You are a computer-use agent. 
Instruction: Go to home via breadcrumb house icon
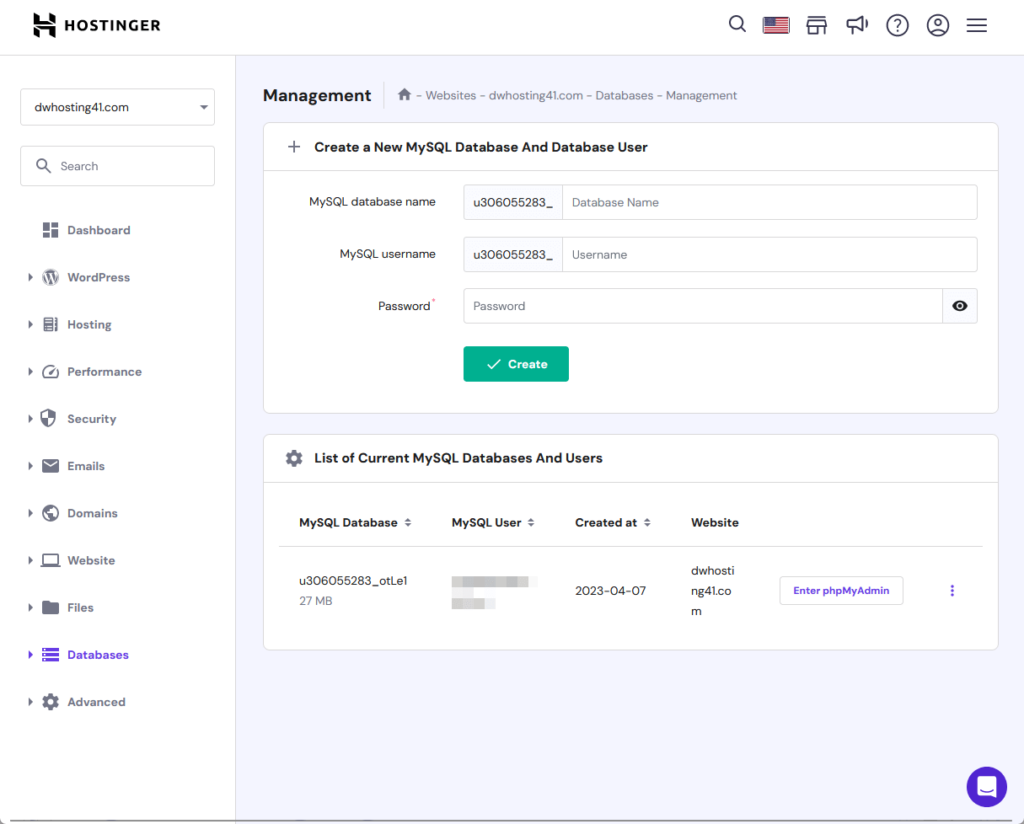click(x=404, y=95)
